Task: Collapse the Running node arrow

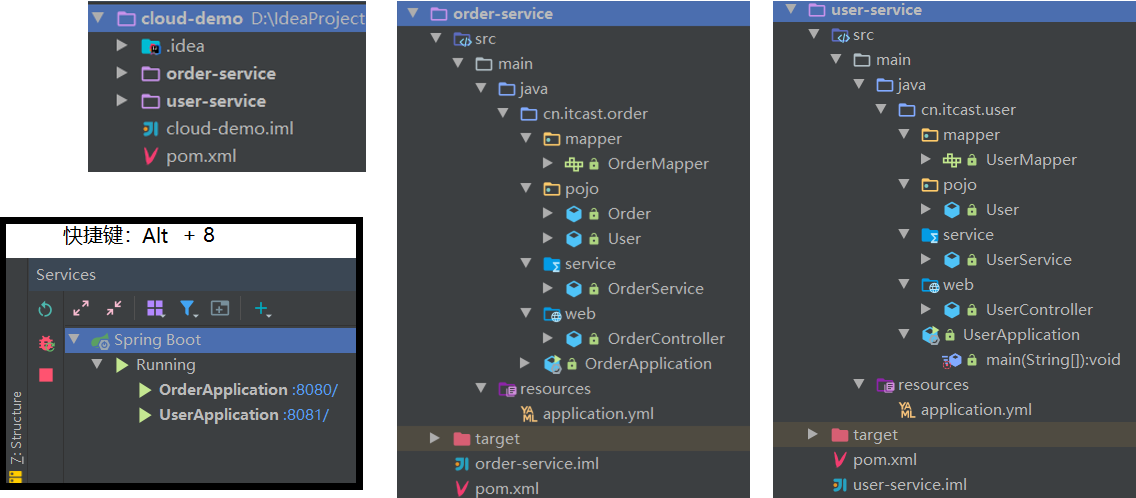Action: click(97, 365)
